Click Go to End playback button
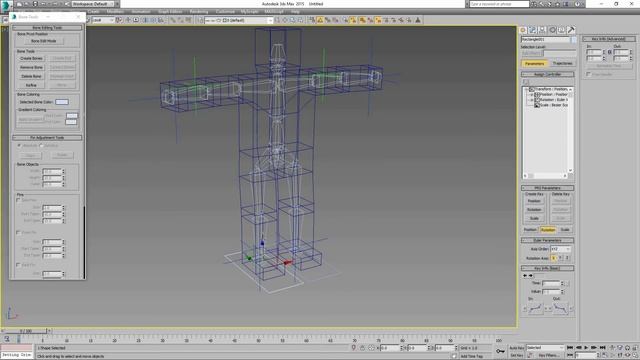The image size is (640, 360). [x=602, y=347]
